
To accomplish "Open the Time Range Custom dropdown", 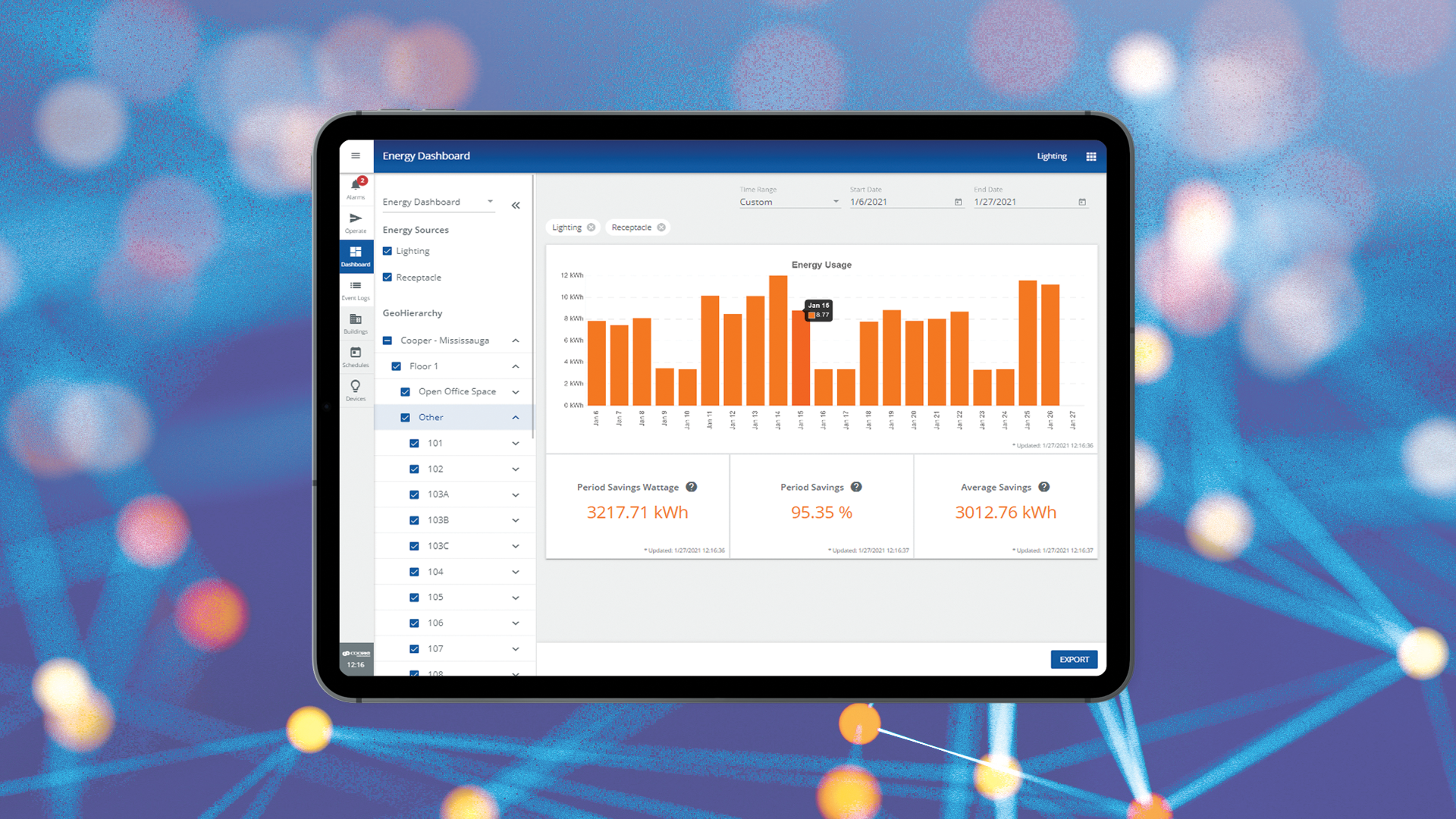I will tap(789, 202).
